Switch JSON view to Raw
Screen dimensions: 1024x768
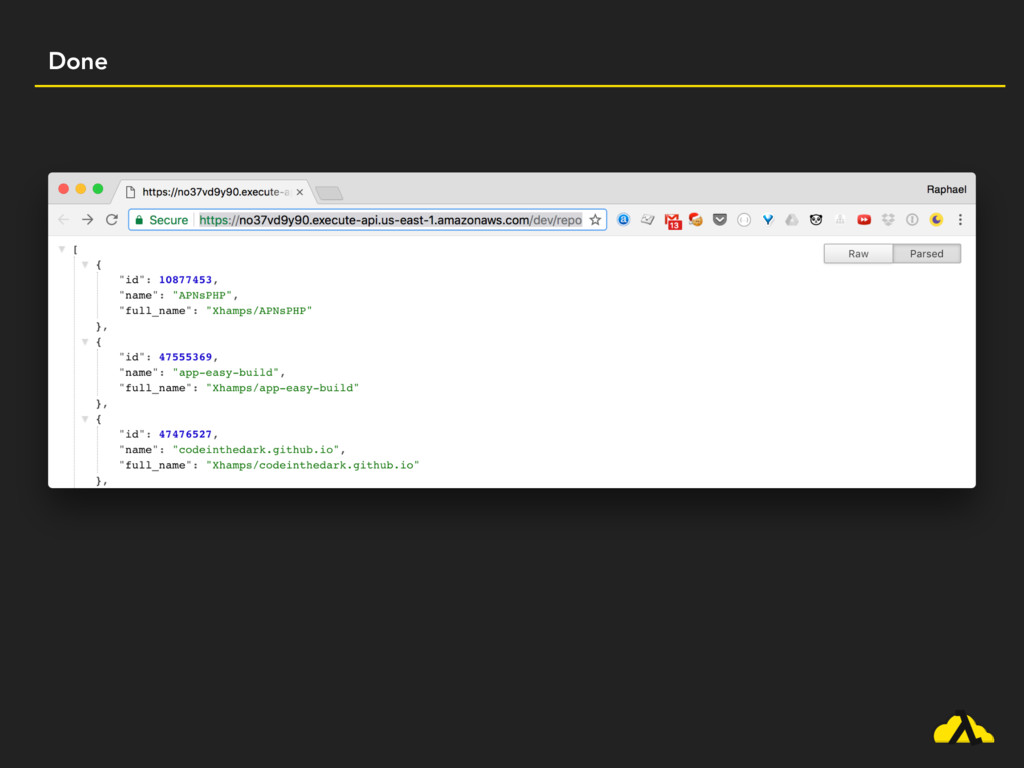tap(858, 254)
